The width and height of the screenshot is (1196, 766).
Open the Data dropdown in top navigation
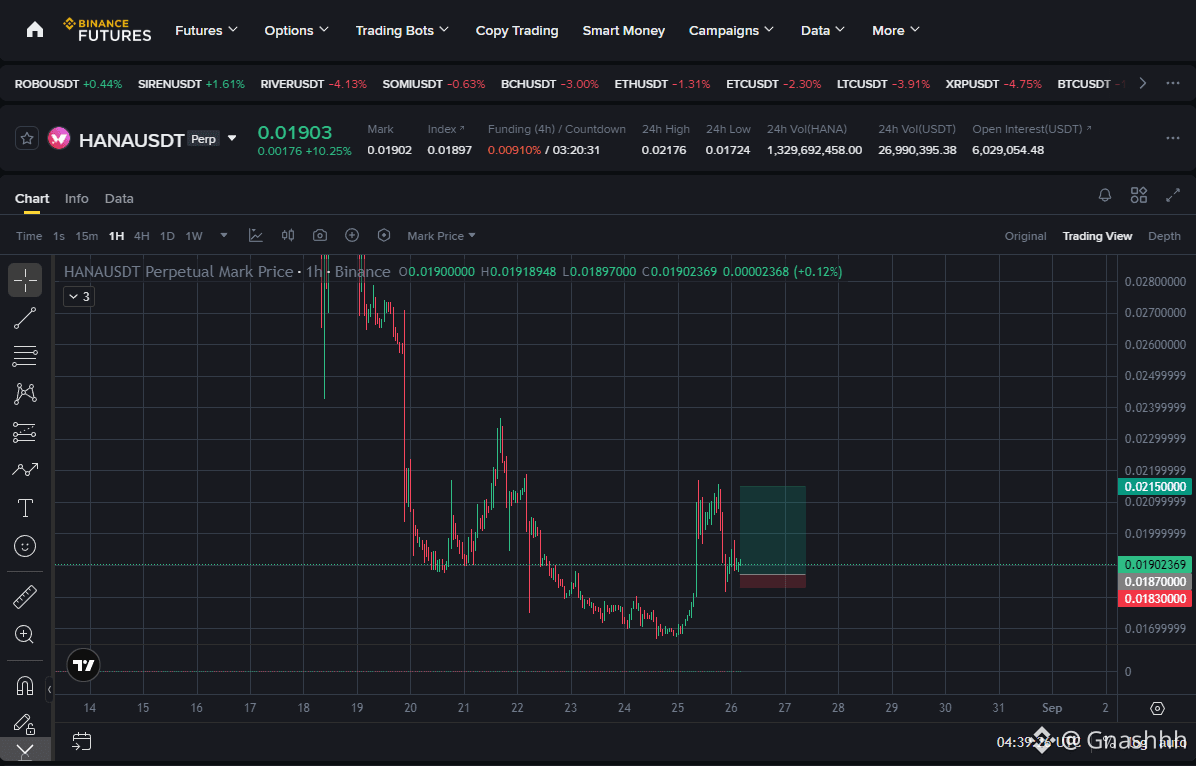coord(823,31)
